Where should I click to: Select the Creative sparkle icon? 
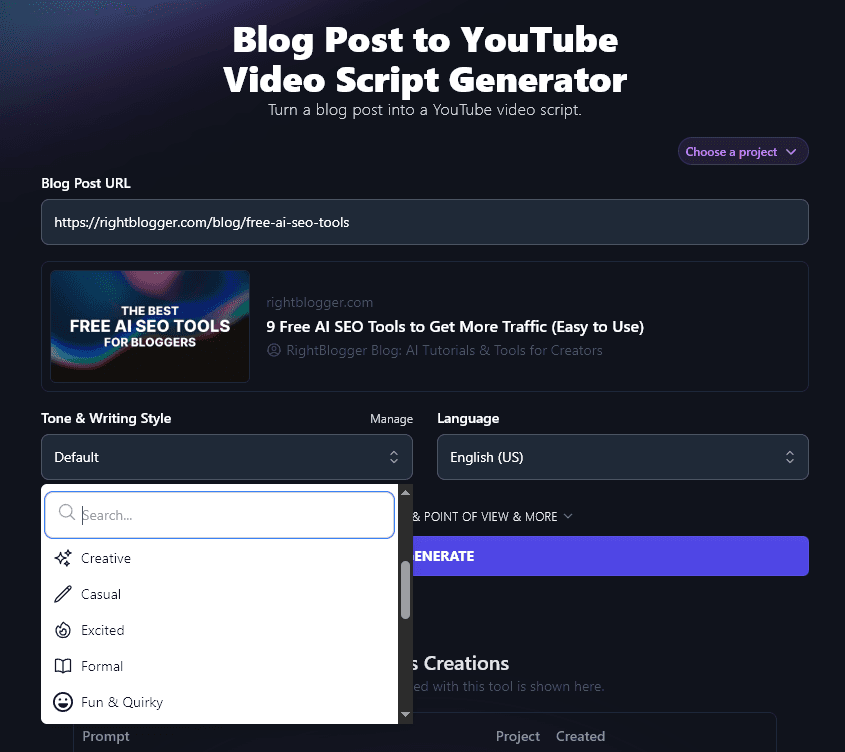[x=64, y=558]
